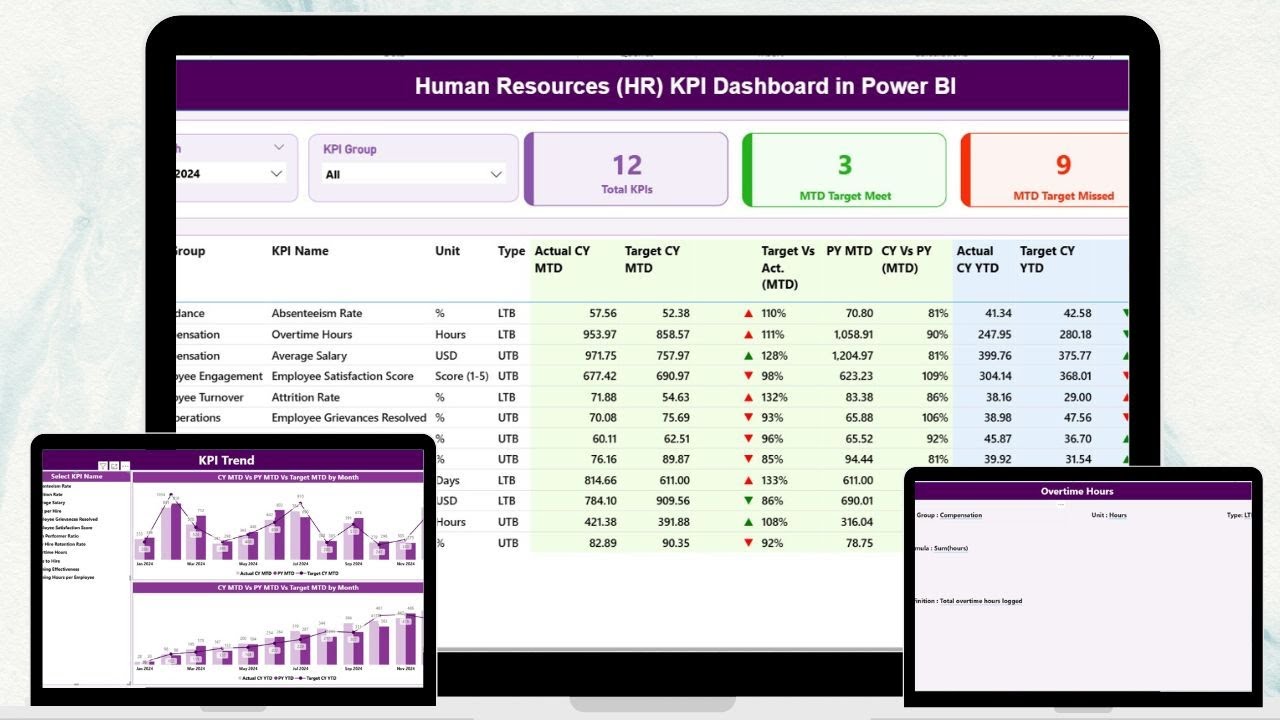Click the green down arrow beside 86%
This screenshot has height=720, width=1280.
pyautogui.click(x=748, y=501)
